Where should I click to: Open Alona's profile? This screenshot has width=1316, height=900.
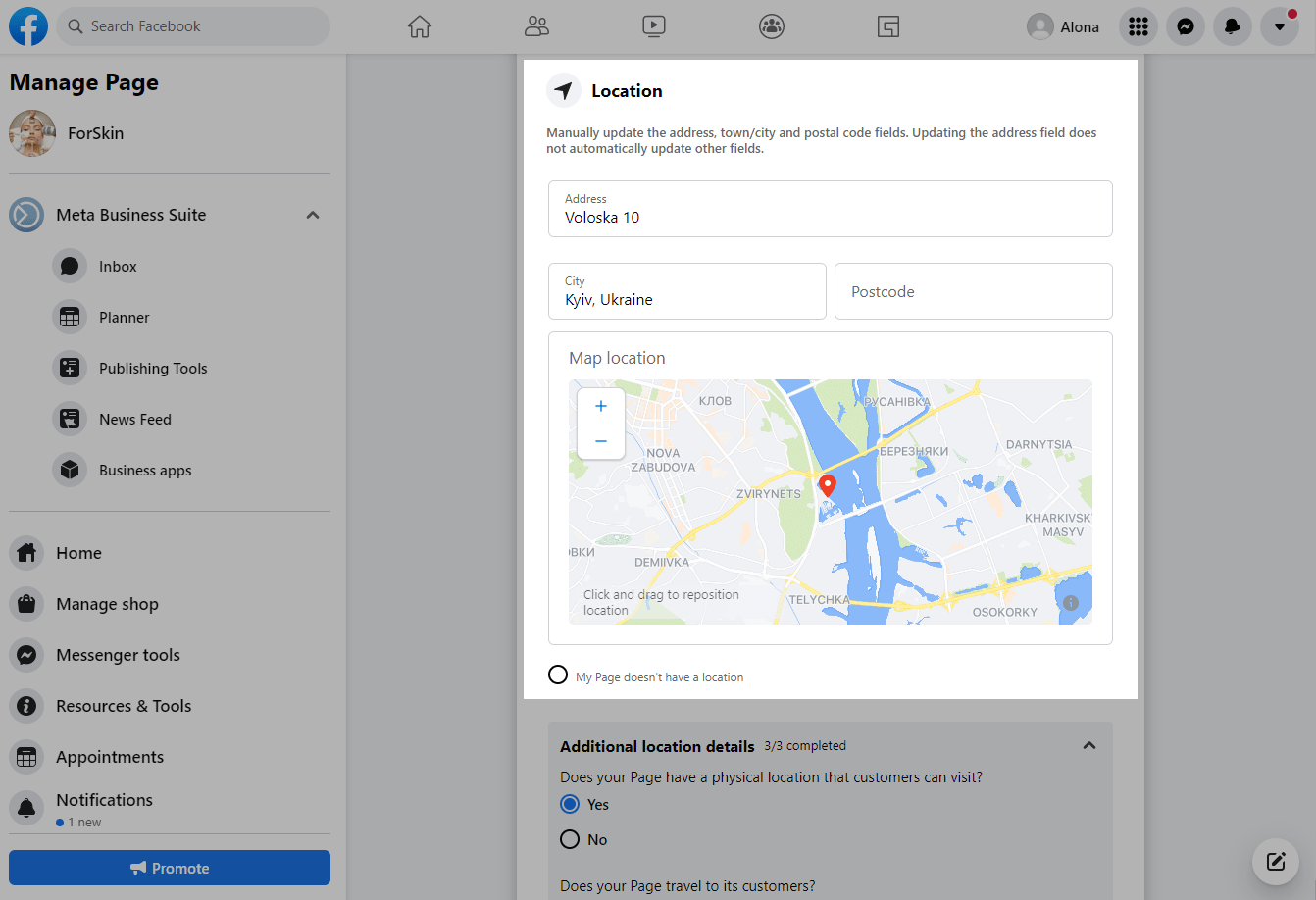pyautogui.click(x=1063, y=26)
